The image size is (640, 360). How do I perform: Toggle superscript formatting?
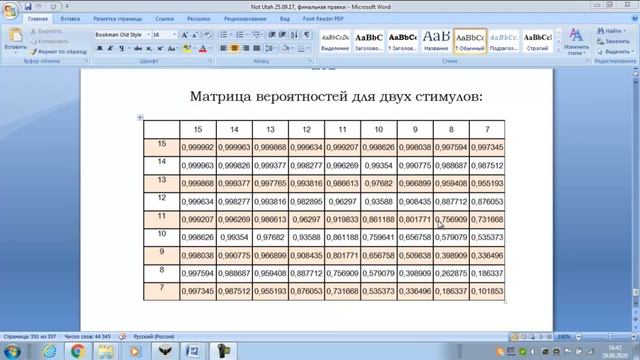click(160, 49)
